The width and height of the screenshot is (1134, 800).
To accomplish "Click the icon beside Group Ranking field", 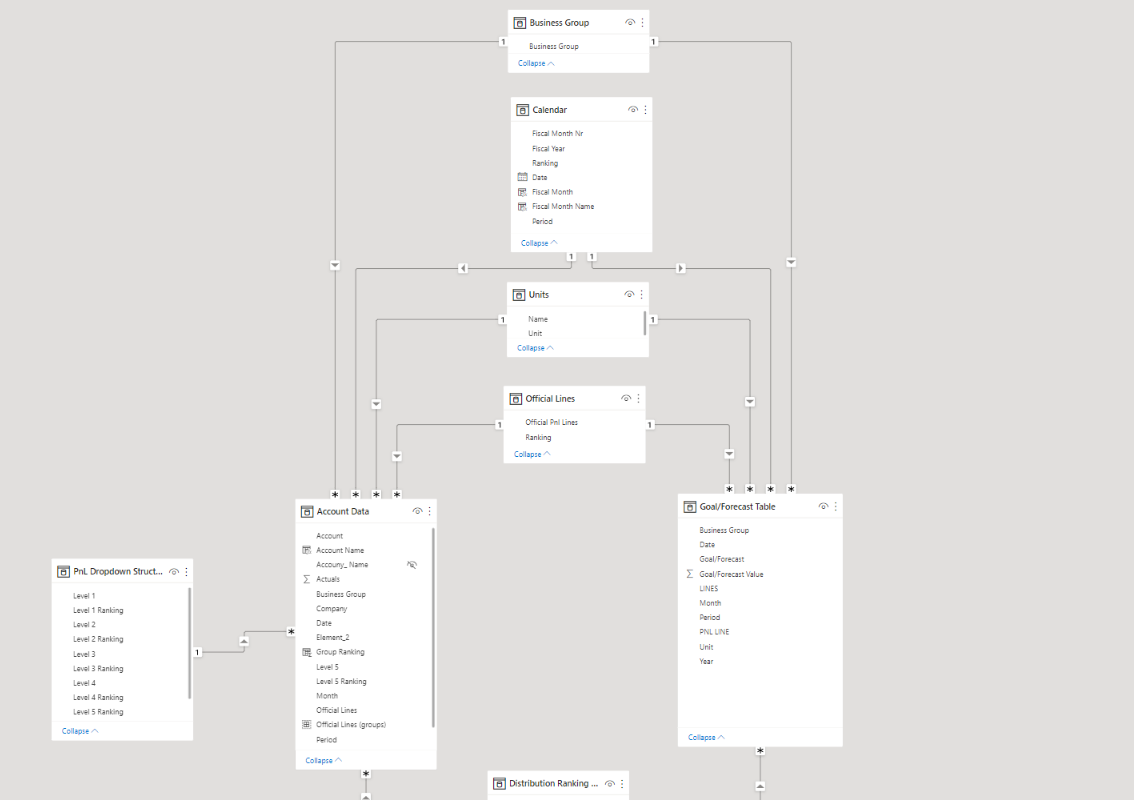I will pyautogui.click(x=307, y=652).
